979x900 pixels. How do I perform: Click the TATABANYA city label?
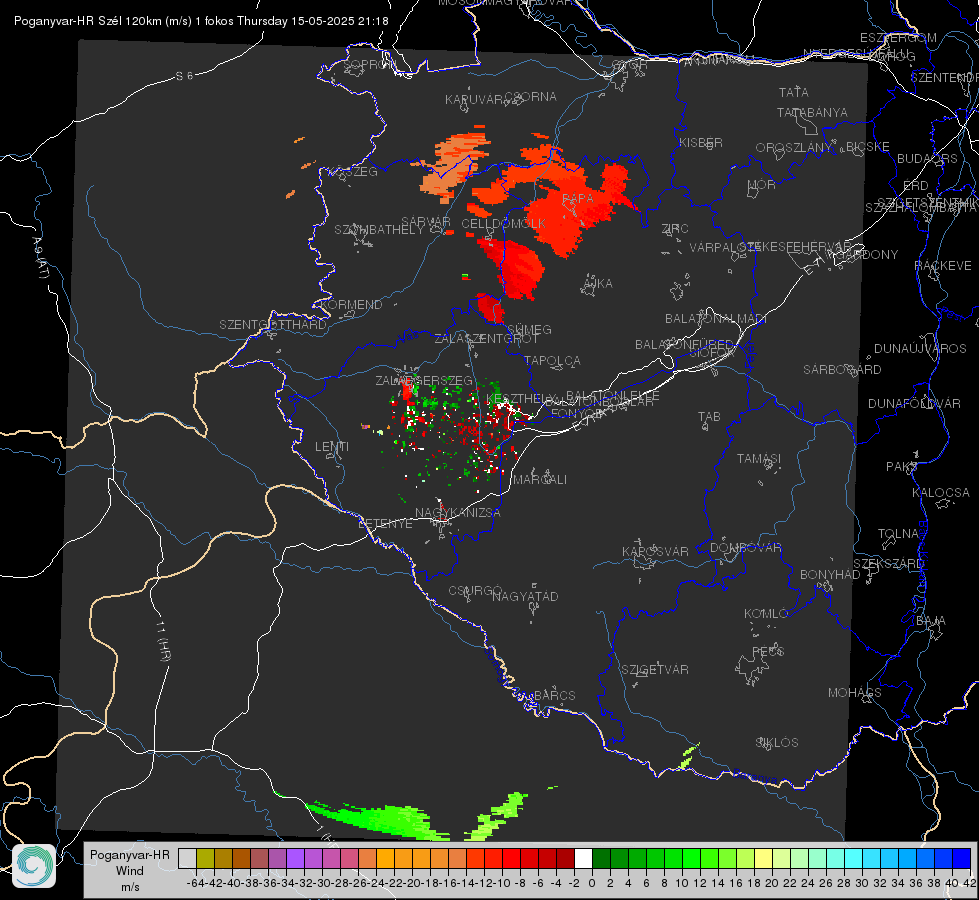pos(812,113)
